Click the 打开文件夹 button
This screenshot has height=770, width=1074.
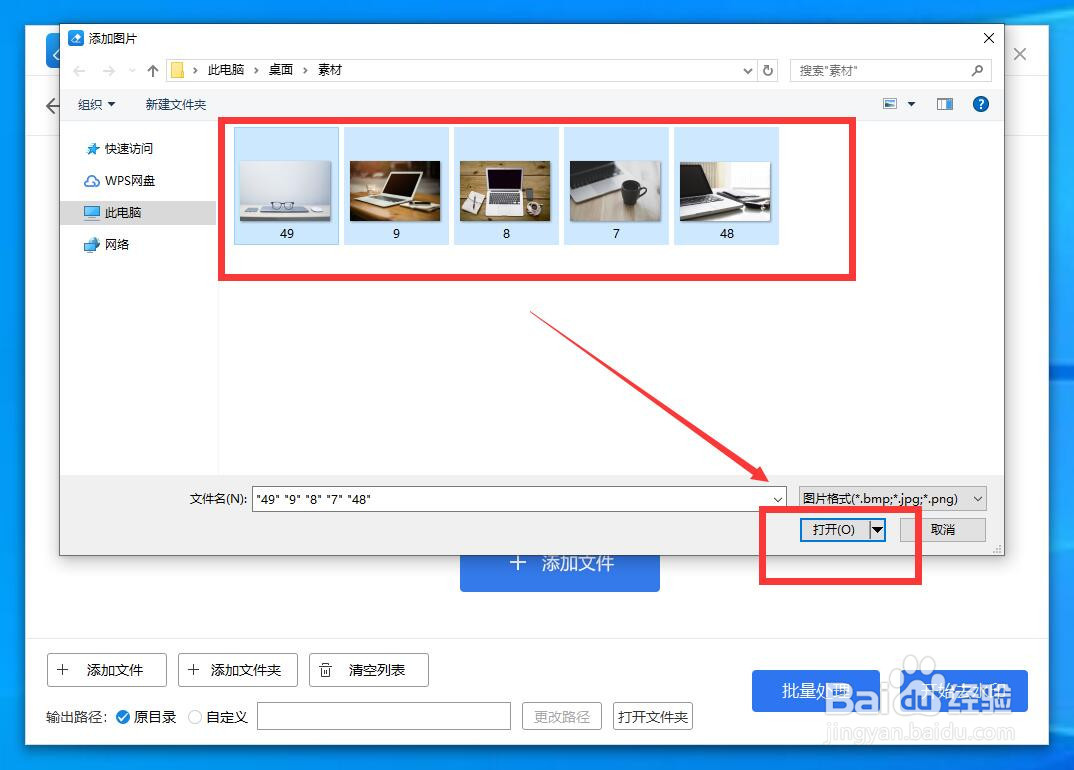[653, 717]
